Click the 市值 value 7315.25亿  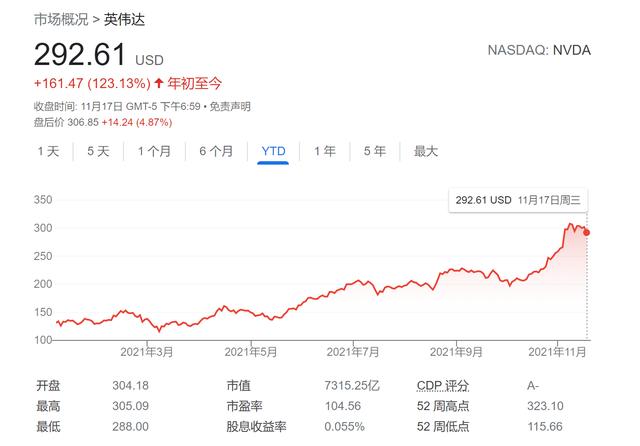point(352,386)
